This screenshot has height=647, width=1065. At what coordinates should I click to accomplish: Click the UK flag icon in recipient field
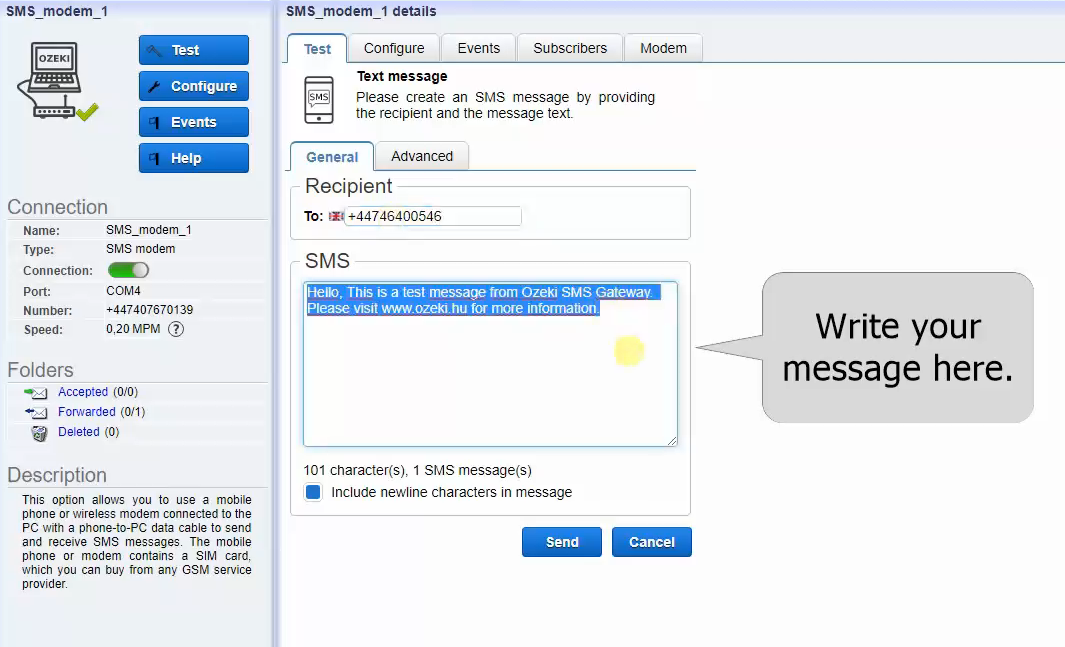[336, 216]
